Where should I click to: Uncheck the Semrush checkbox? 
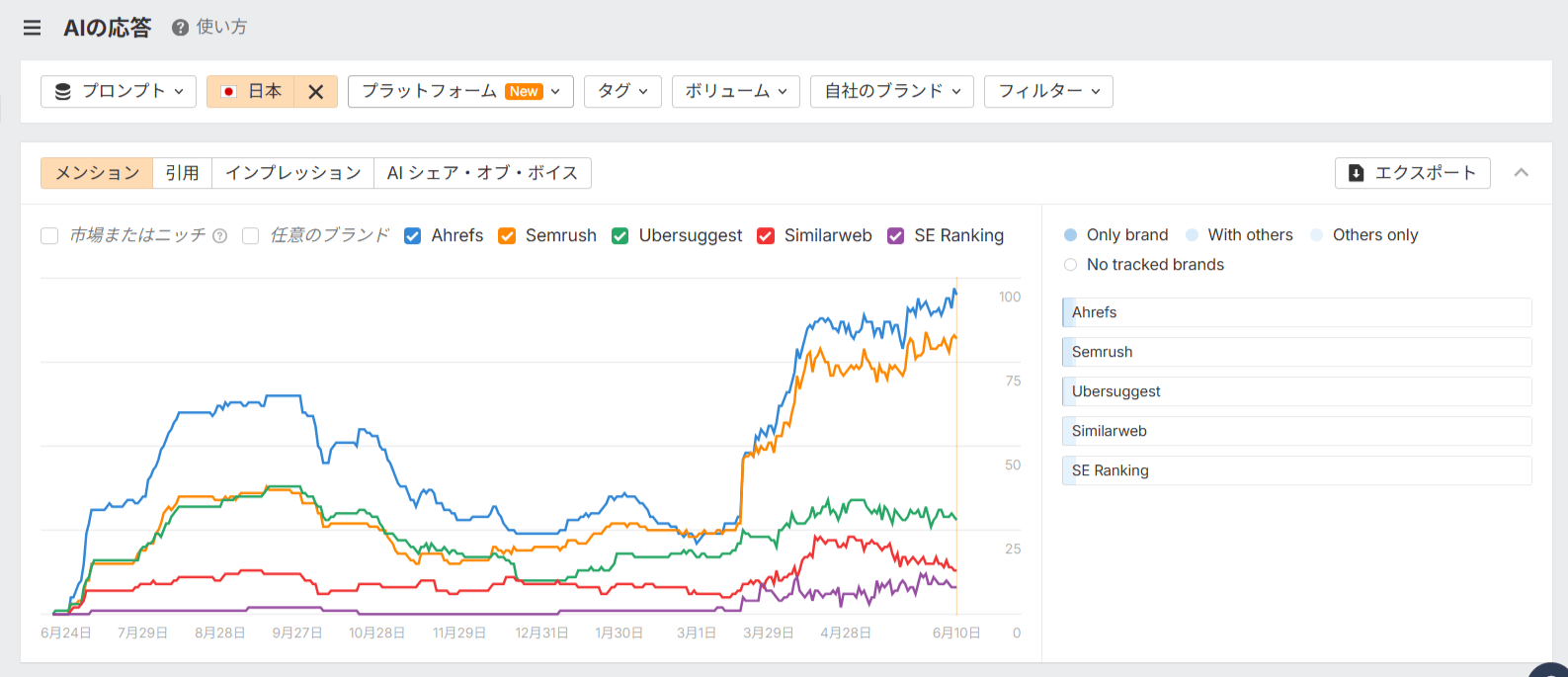point(507,235)
